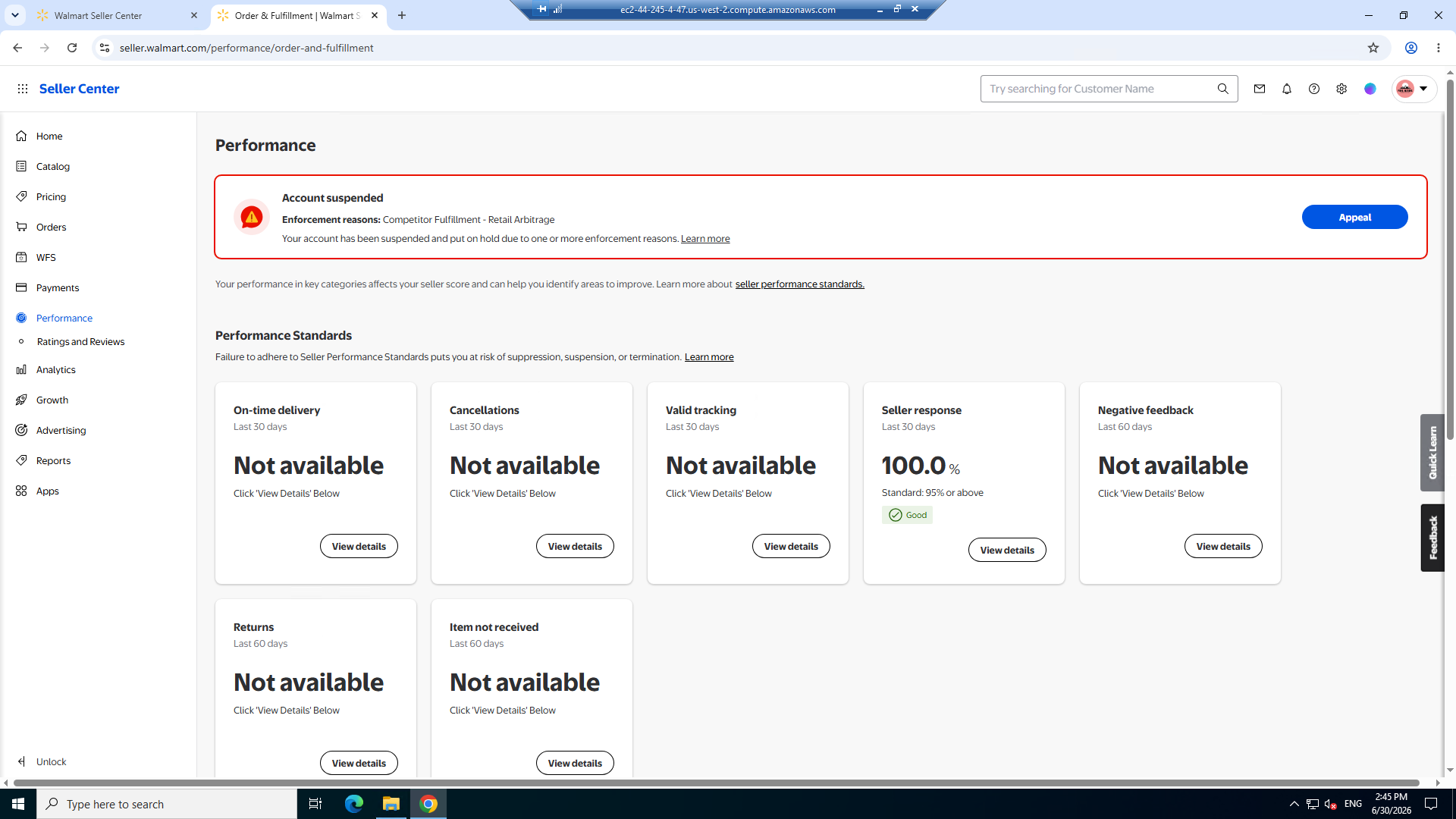Open the apps grid menu icon
1456x819 pixels.
[23, 89]
